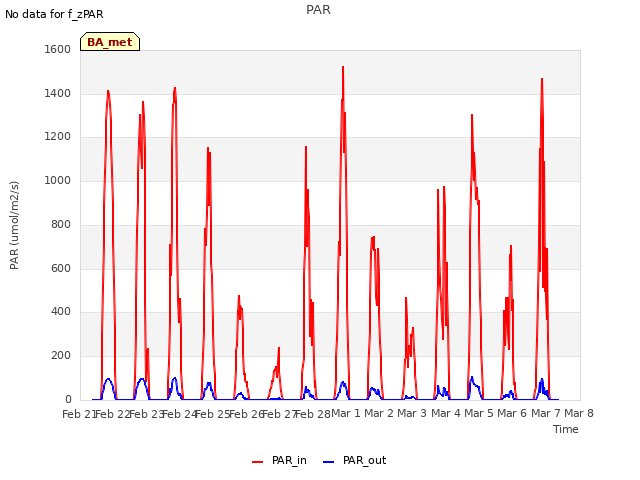Click the tall PAR_in peak above Mar 7
The width and height of the screenshot is (640, 480).
point(542,80)
